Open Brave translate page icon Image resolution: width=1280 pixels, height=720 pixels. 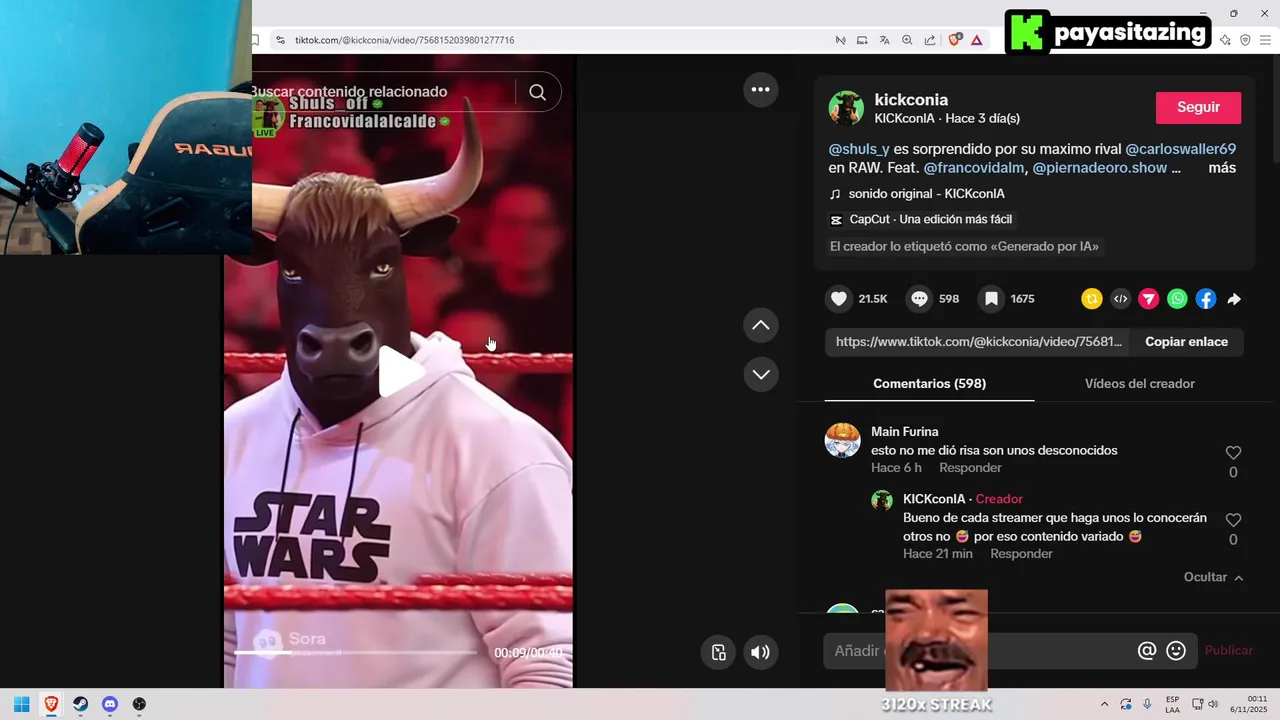pyautogui.click(x=884, y=40)
